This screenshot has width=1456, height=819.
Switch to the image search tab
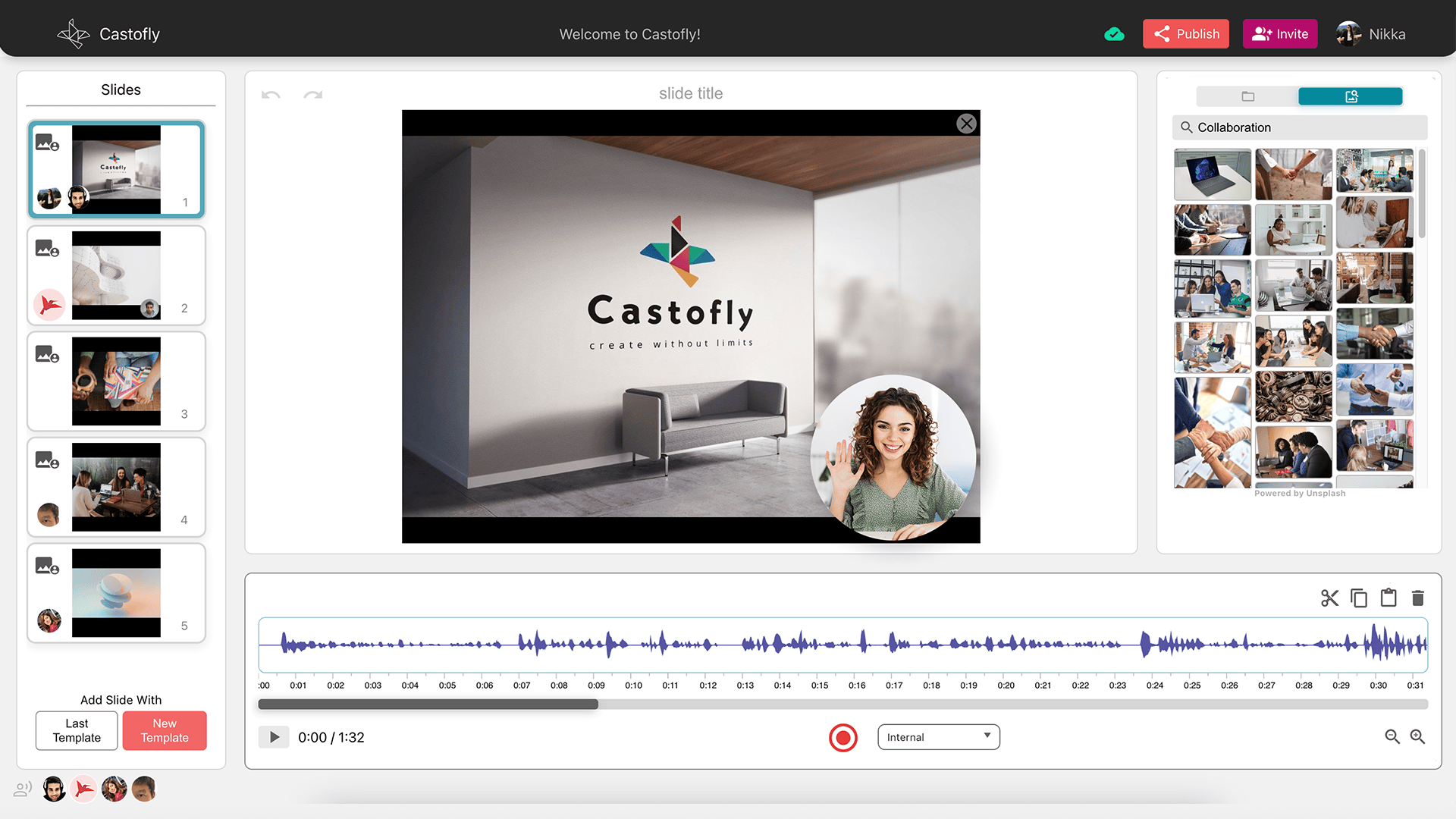pyautogui.click(x=1351, y=96)
